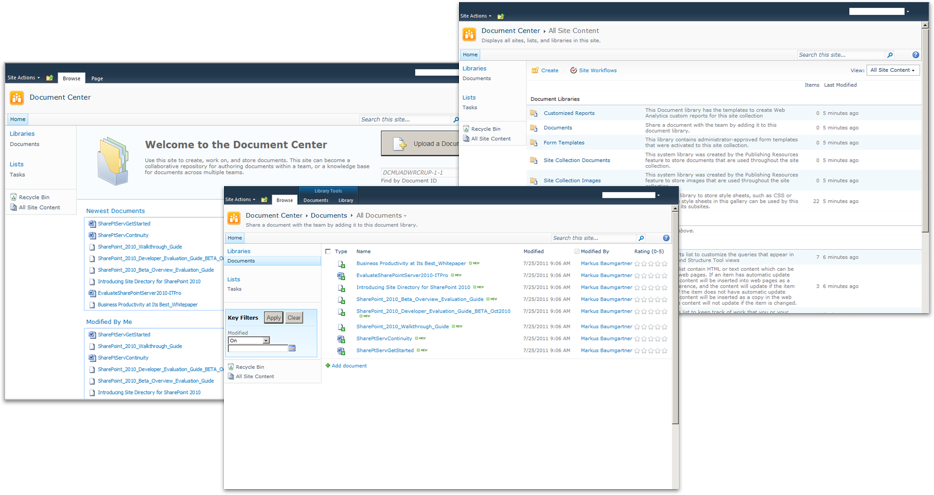Click help icon in All Site Content window
This screenshot has height=495, width=934.
coord(916,55)
